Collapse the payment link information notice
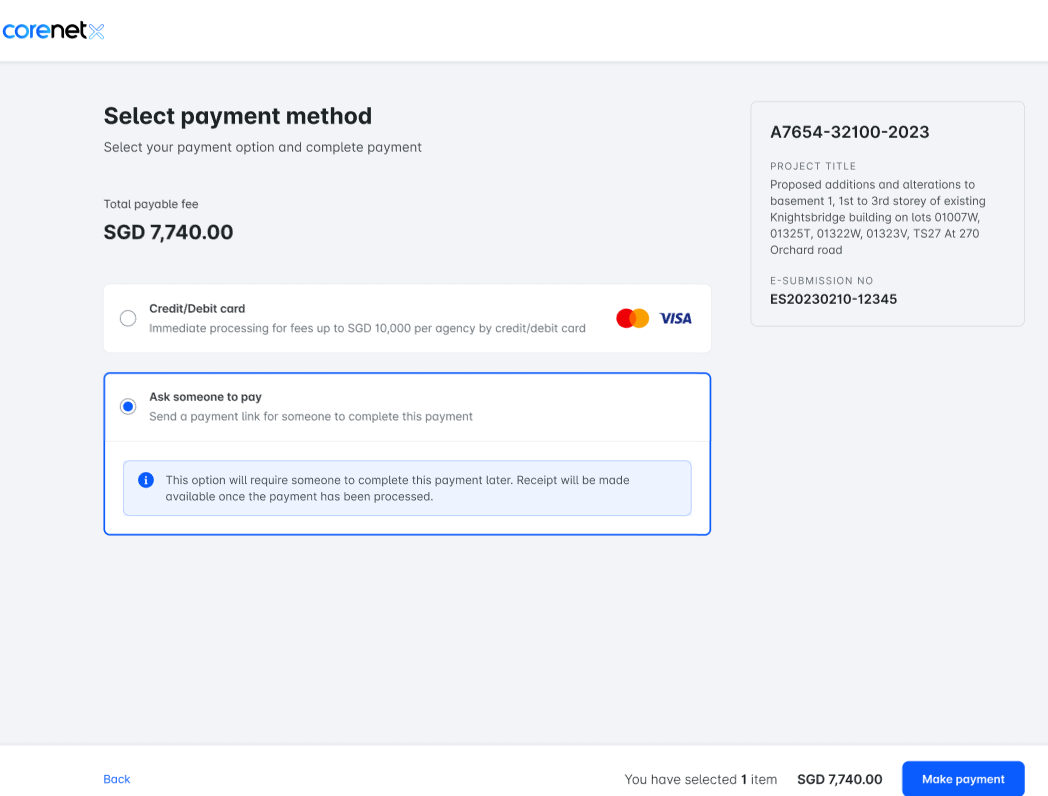This screenshot has height=796, width=1048. click(407, 487)
